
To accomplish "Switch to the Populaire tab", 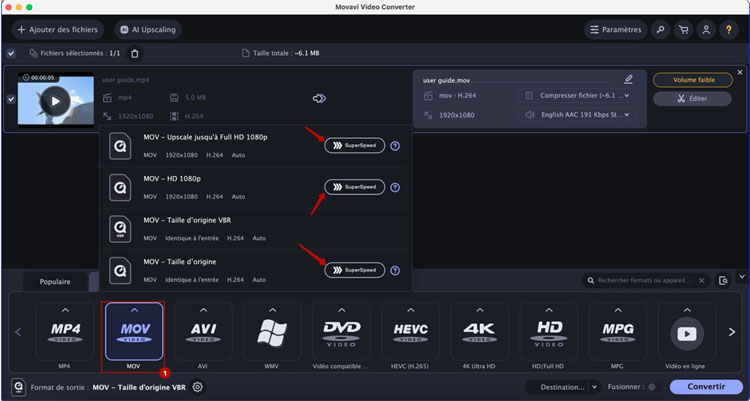I will point(55,282).
